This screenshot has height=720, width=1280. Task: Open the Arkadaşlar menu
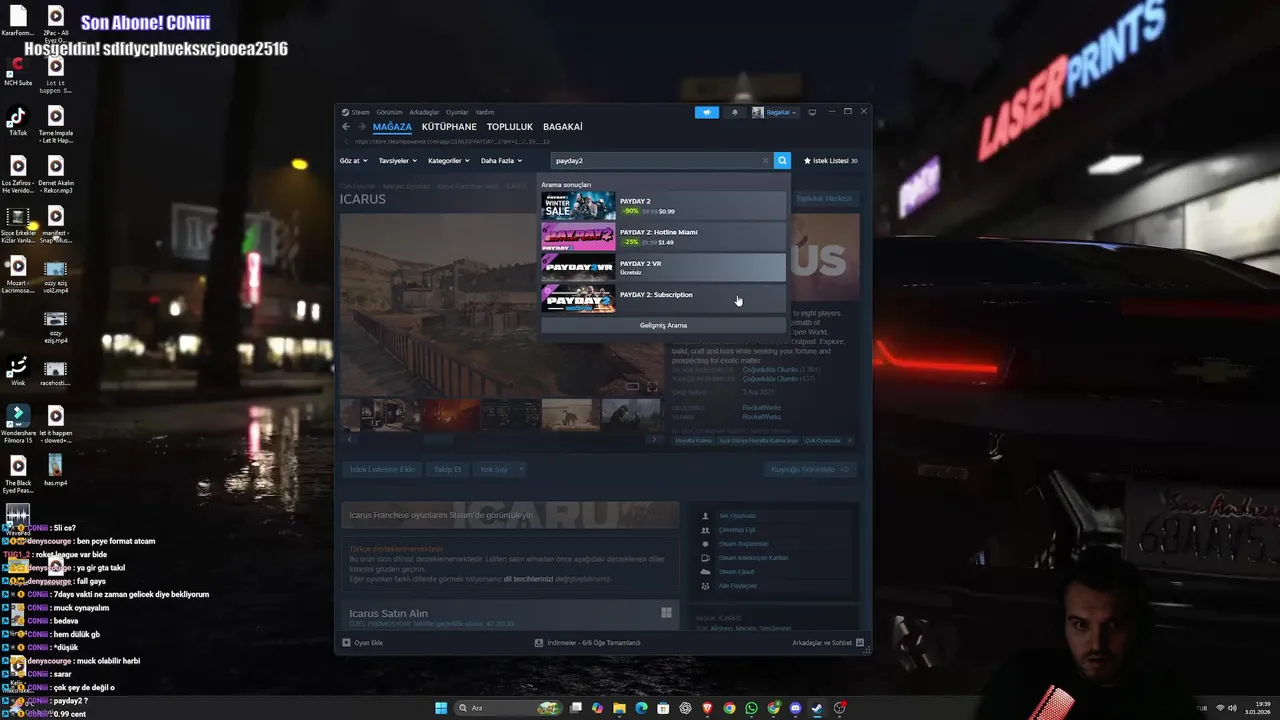(424, 112)
